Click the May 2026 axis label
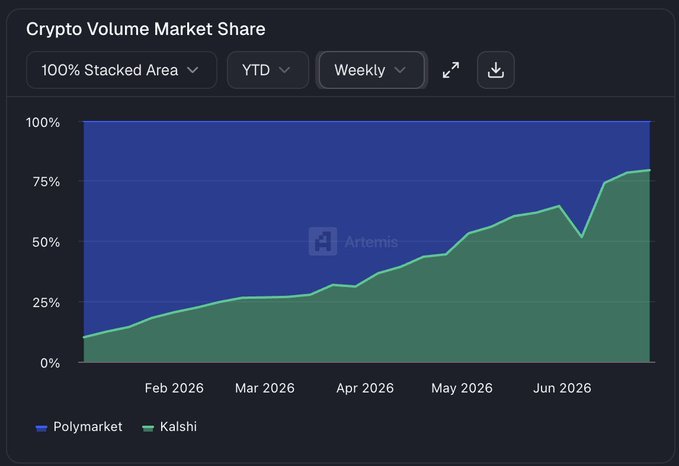This screenshot has height=466, width=679. click(462, 388)
